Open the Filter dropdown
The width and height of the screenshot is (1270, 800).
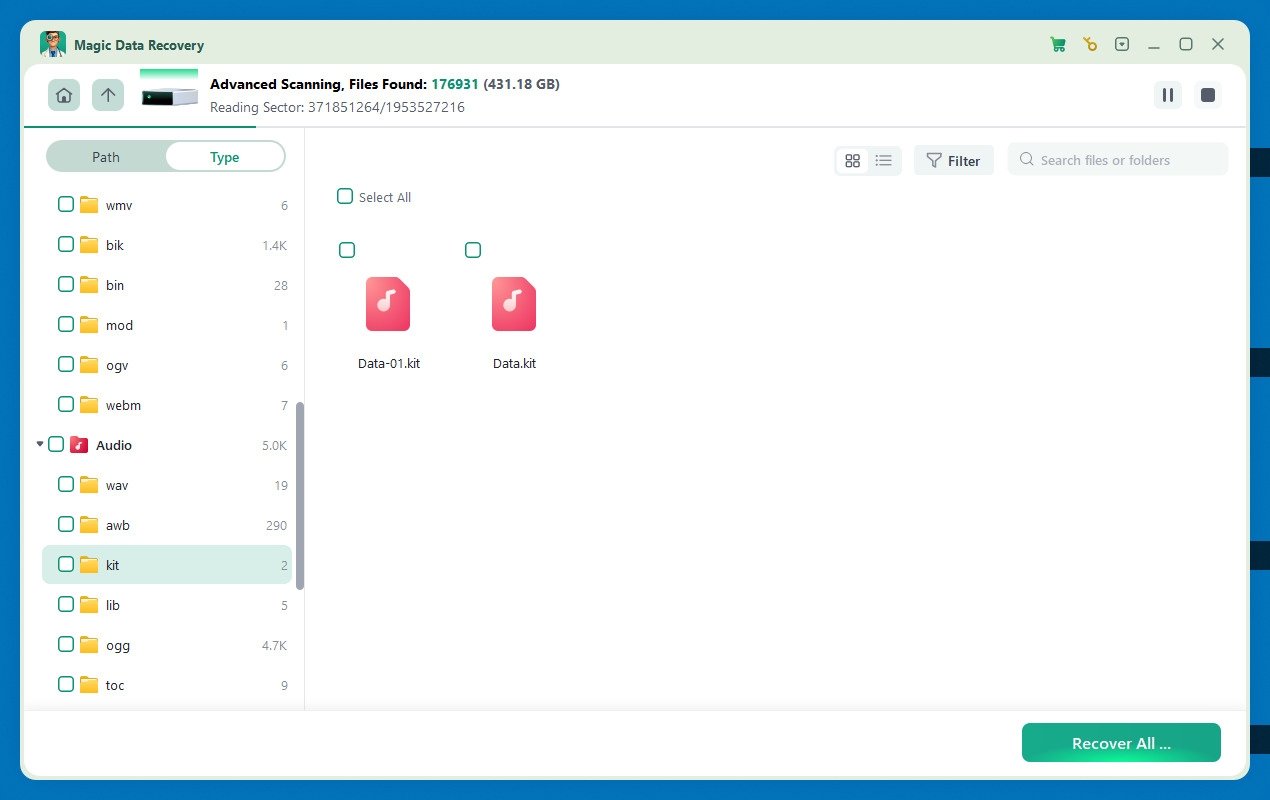coord(953,160)
